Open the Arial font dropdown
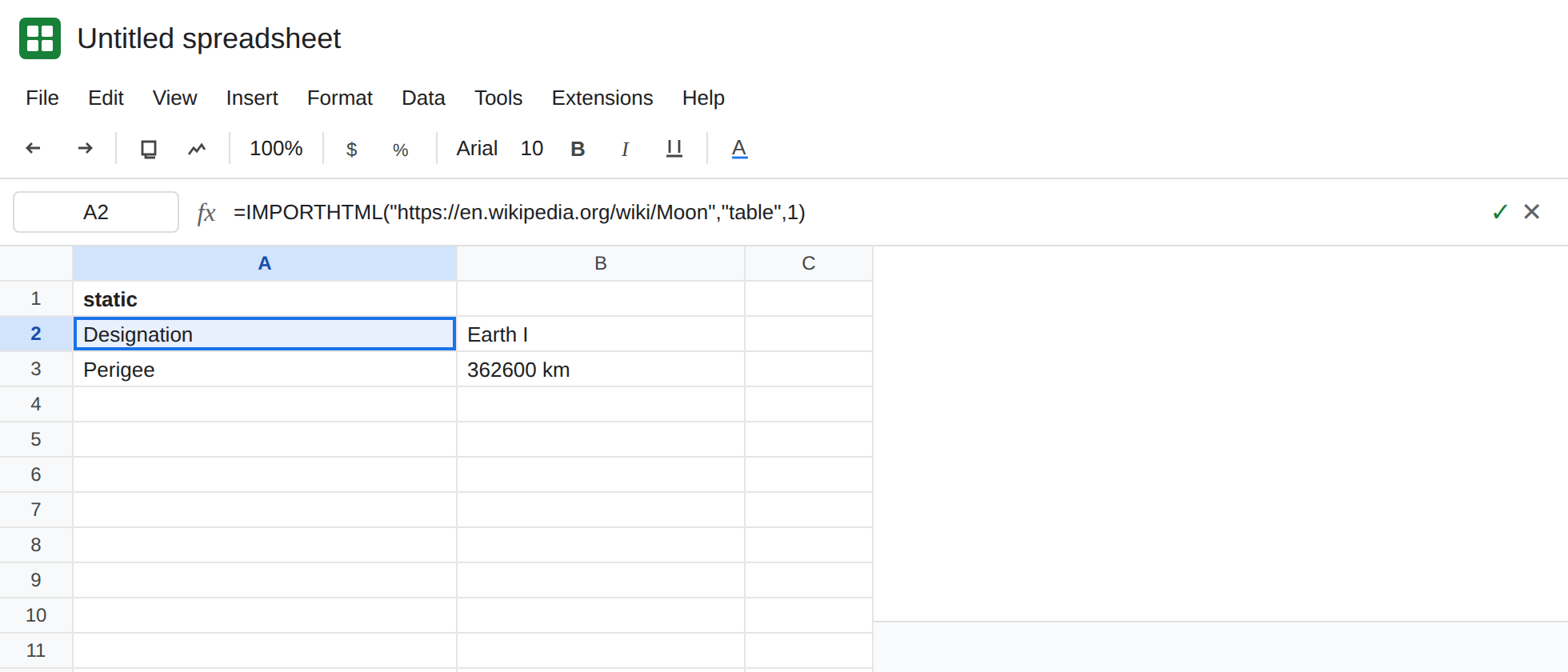 pyautogui.click(x=477, y=149)
